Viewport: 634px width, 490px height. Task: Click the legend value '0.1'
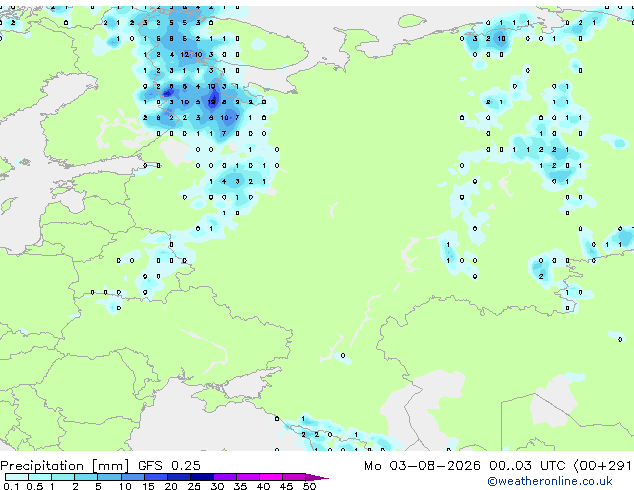pos(11,486)
